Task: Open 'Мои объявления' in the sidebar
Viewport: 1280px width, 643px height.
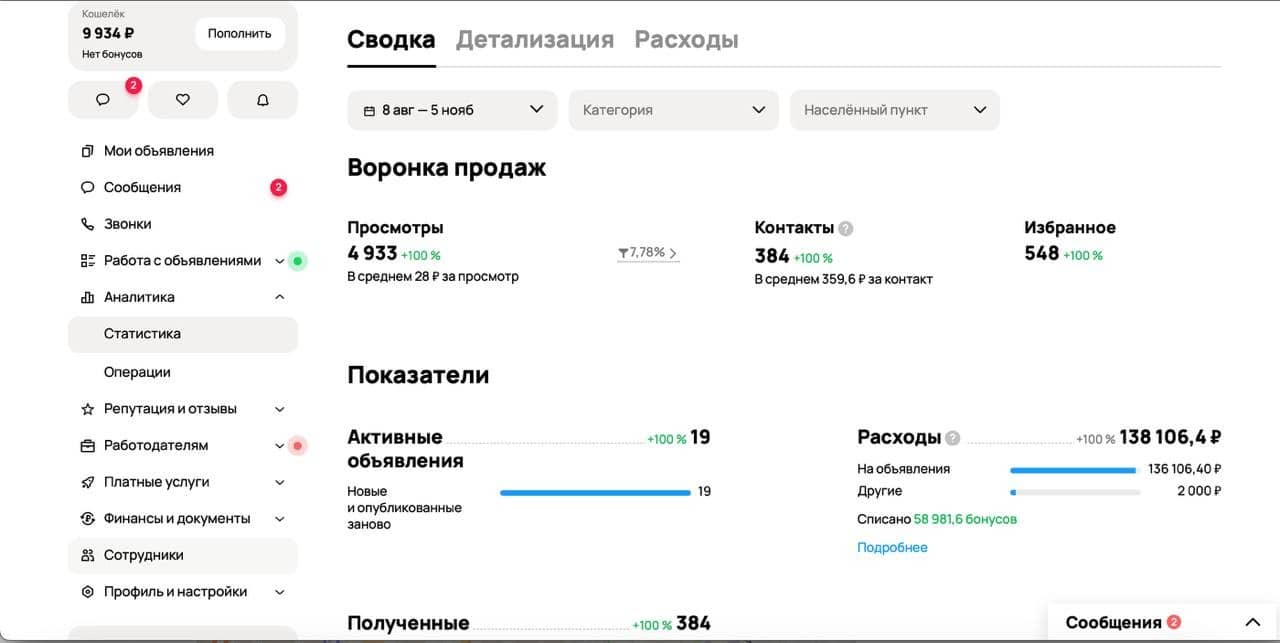Action: [x=160, y=151]
